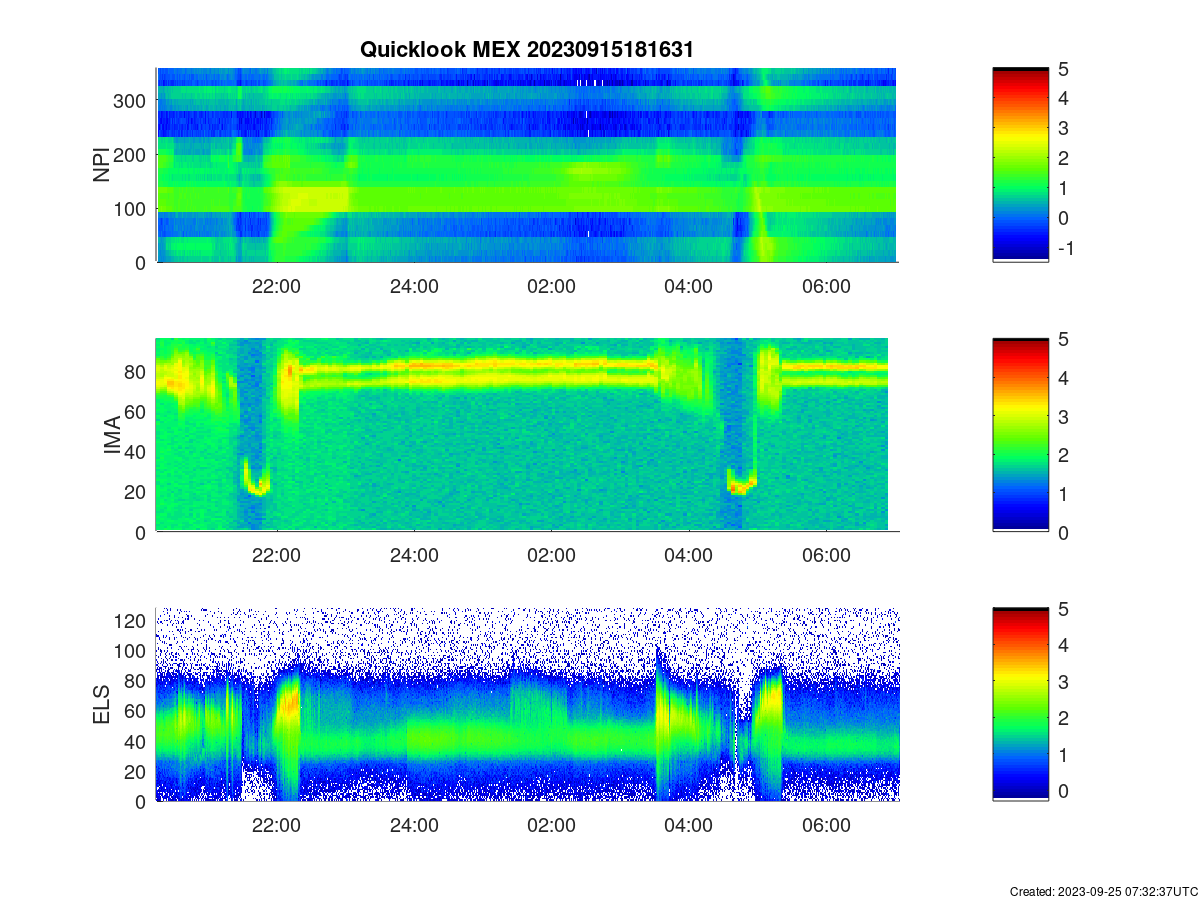The image size is (1200, 900).
Task: Click the NPI colorbar
Action: (x=1020, y=165)
